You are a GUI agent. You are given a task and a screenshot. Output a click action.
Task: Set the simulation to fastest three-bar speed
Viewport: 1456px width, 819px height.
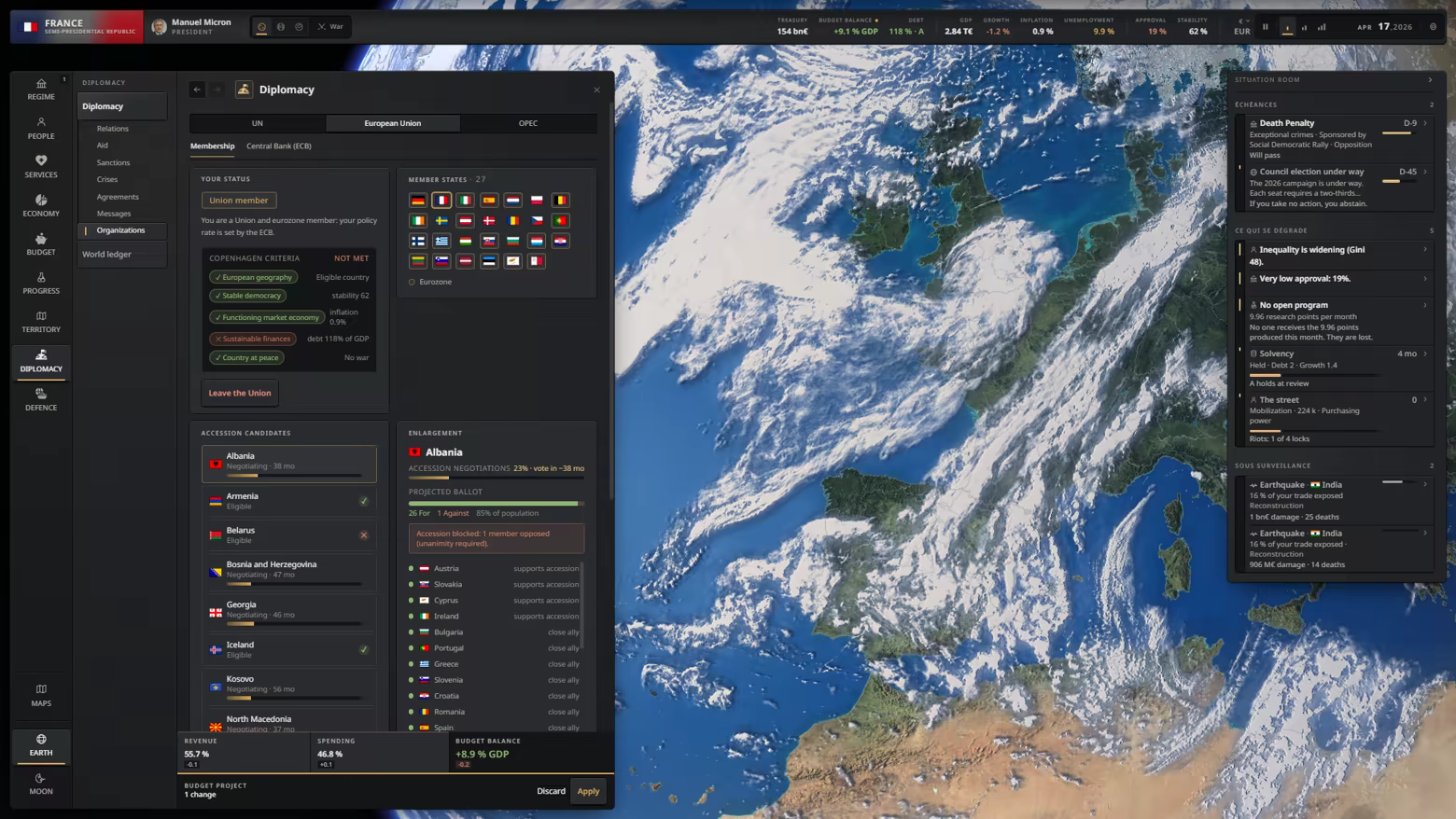tap(1322, 27)
